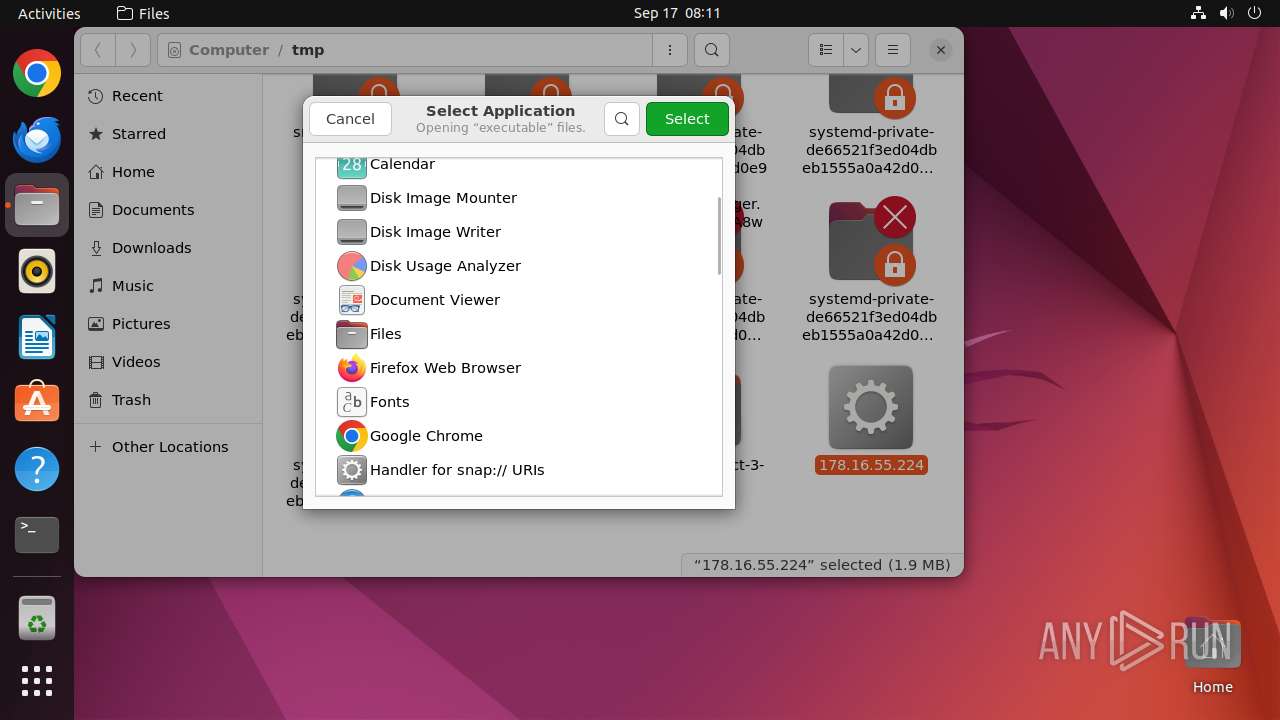Select Disk Image Mounter text entry

tap(443, 198)
